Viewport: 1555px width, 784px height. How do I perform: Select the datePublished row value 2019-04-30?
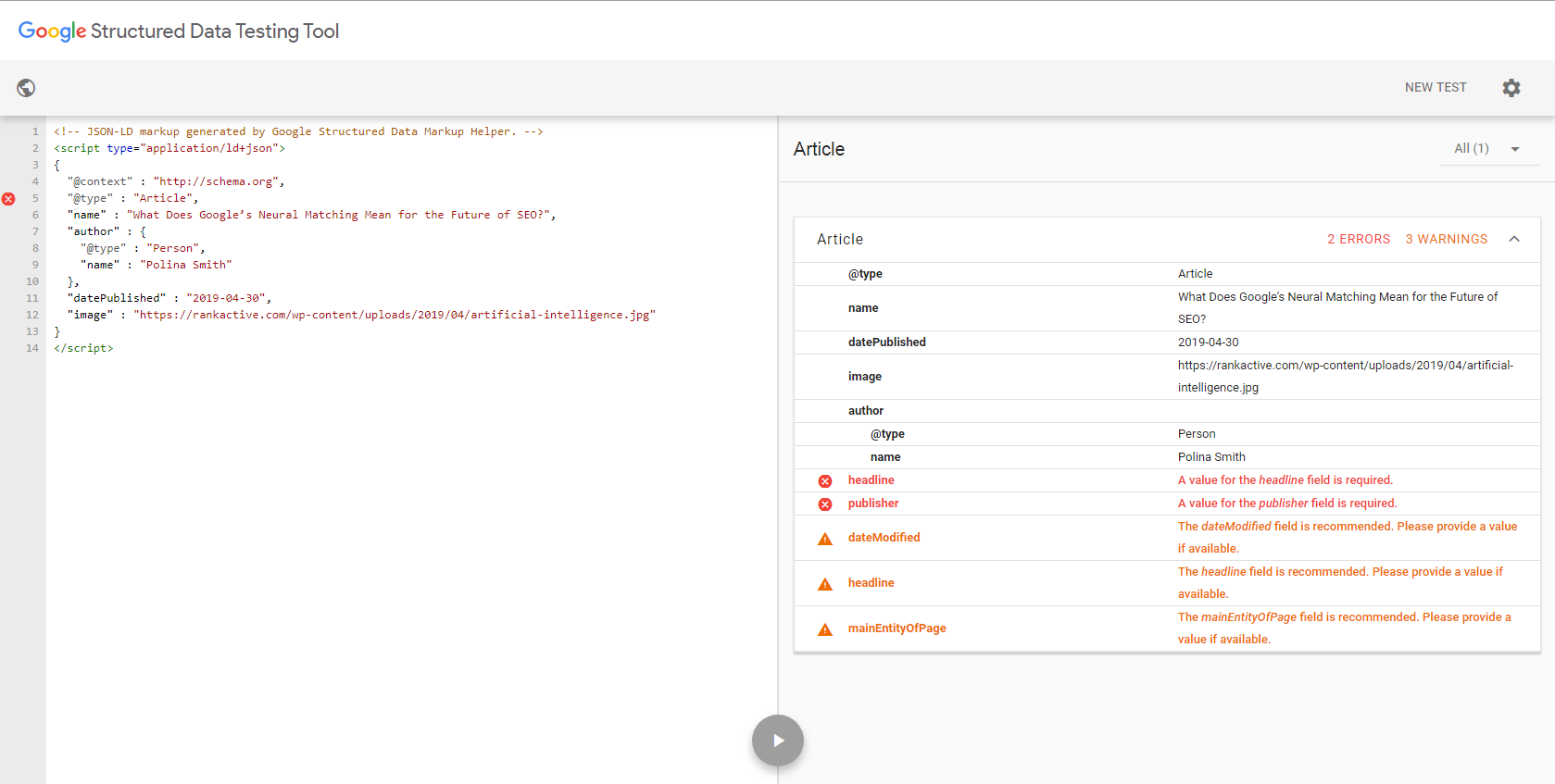click(x=1208, y=342)
